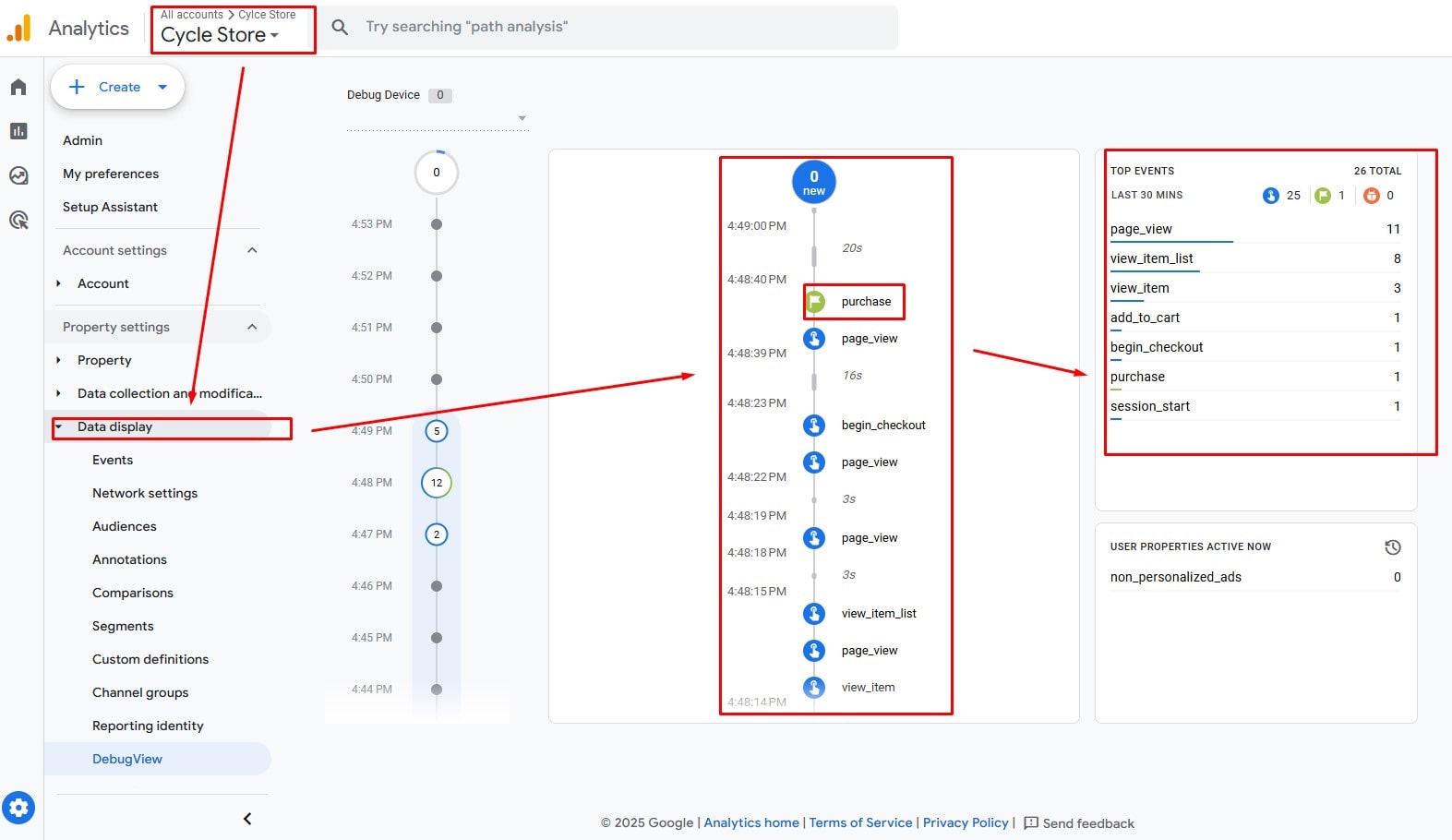Screen dimensions: 1452x840
Task: Select Custom definitions in the menu
Action: (150, 659)
